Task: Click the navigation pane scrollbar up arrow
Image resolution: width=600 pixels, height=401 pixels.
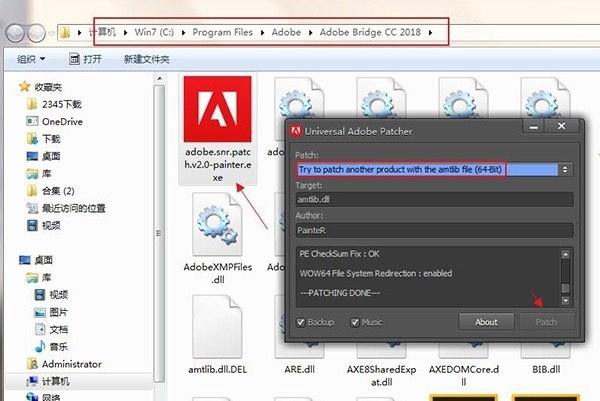Action: pos(160,79)
